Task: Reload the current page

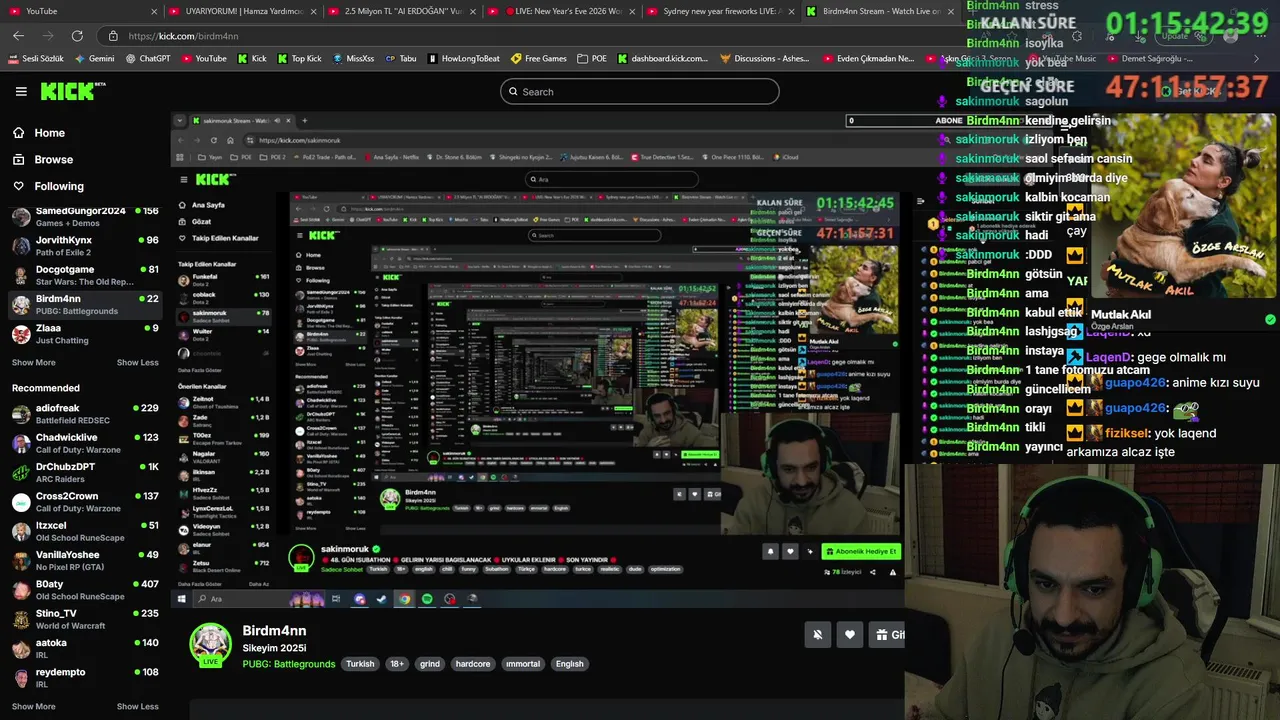Action: pos(77,36)
